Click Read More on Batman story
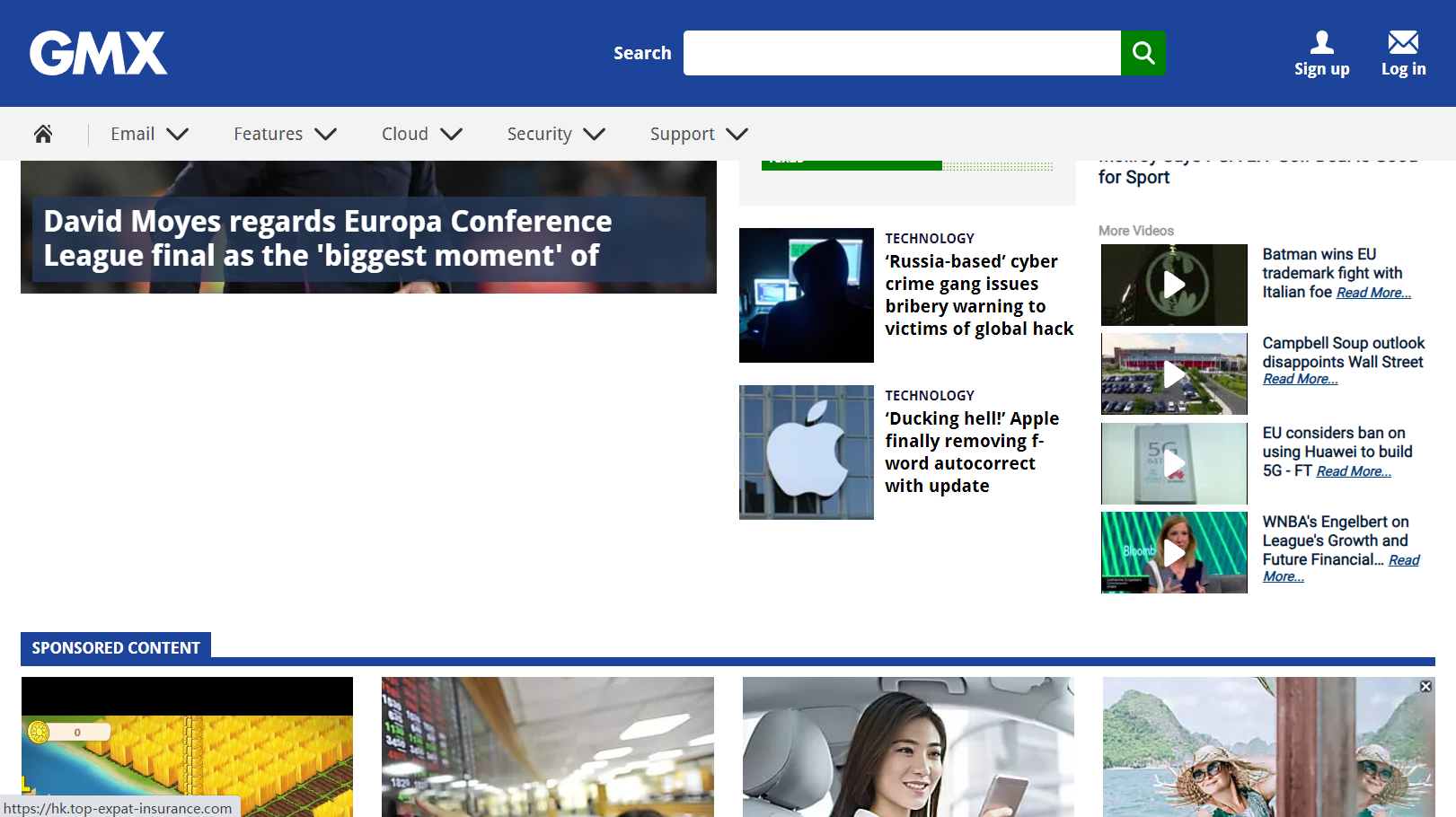Screen dimensions: 1456x817 (x=1373, y=293)
